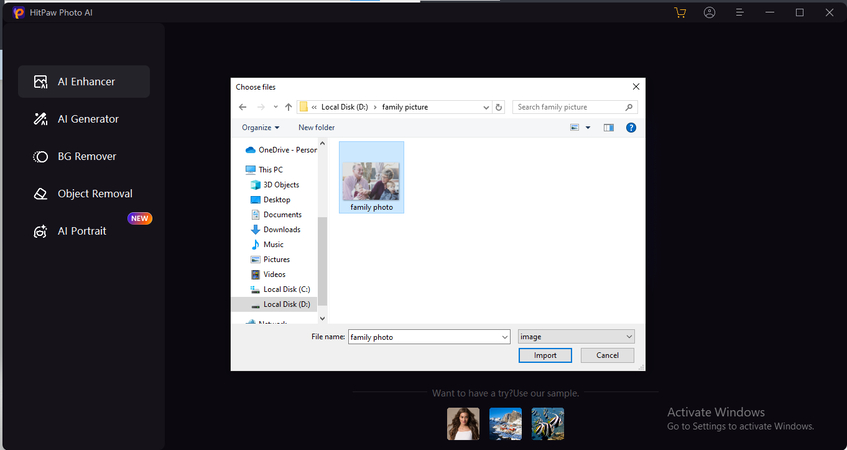Close the Choose files dialog
Image resolution: width=847 pixels, height=450 pixels.
[636, 87]
